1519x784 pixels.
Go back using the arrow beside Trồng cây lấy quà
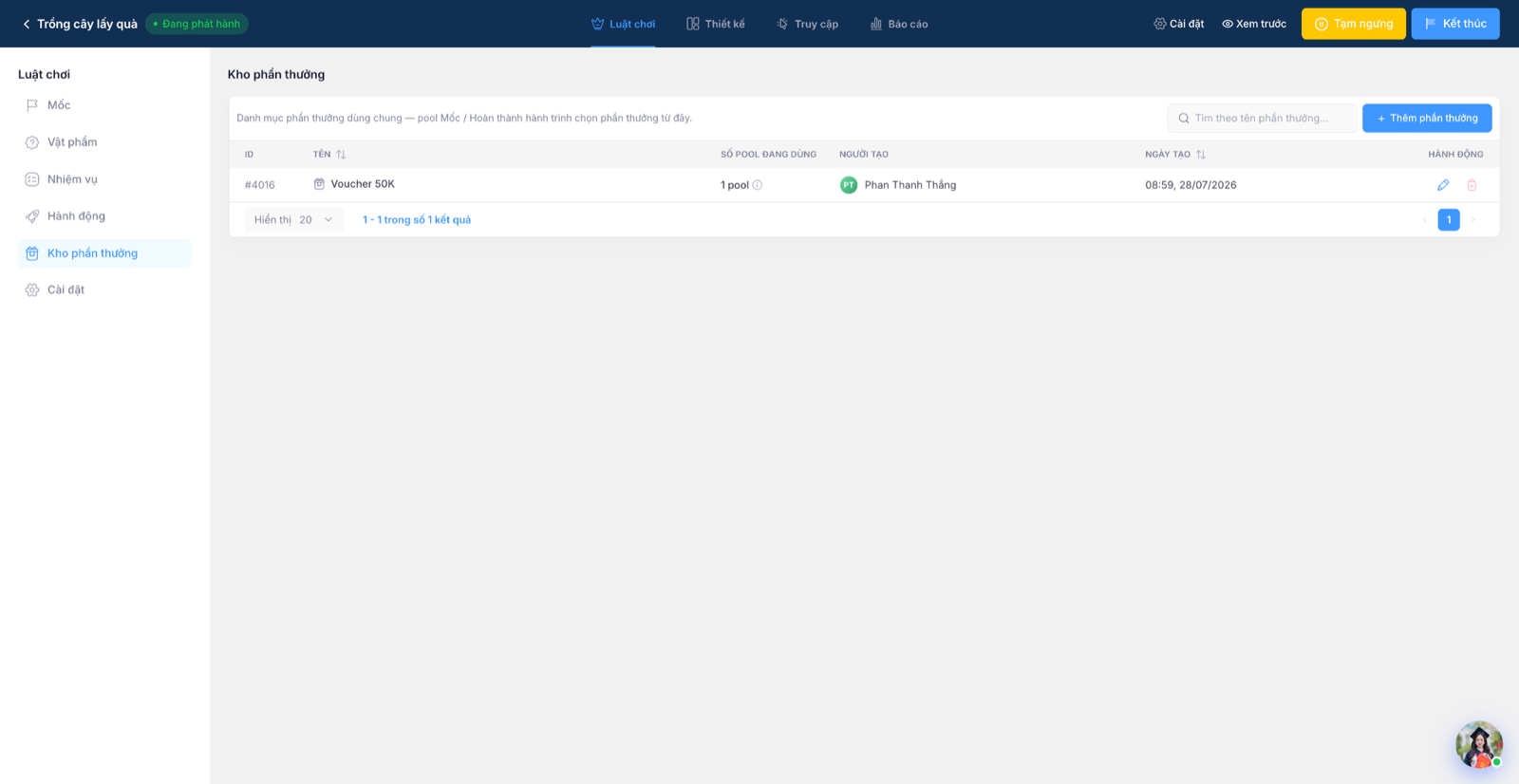click(27, 24)
